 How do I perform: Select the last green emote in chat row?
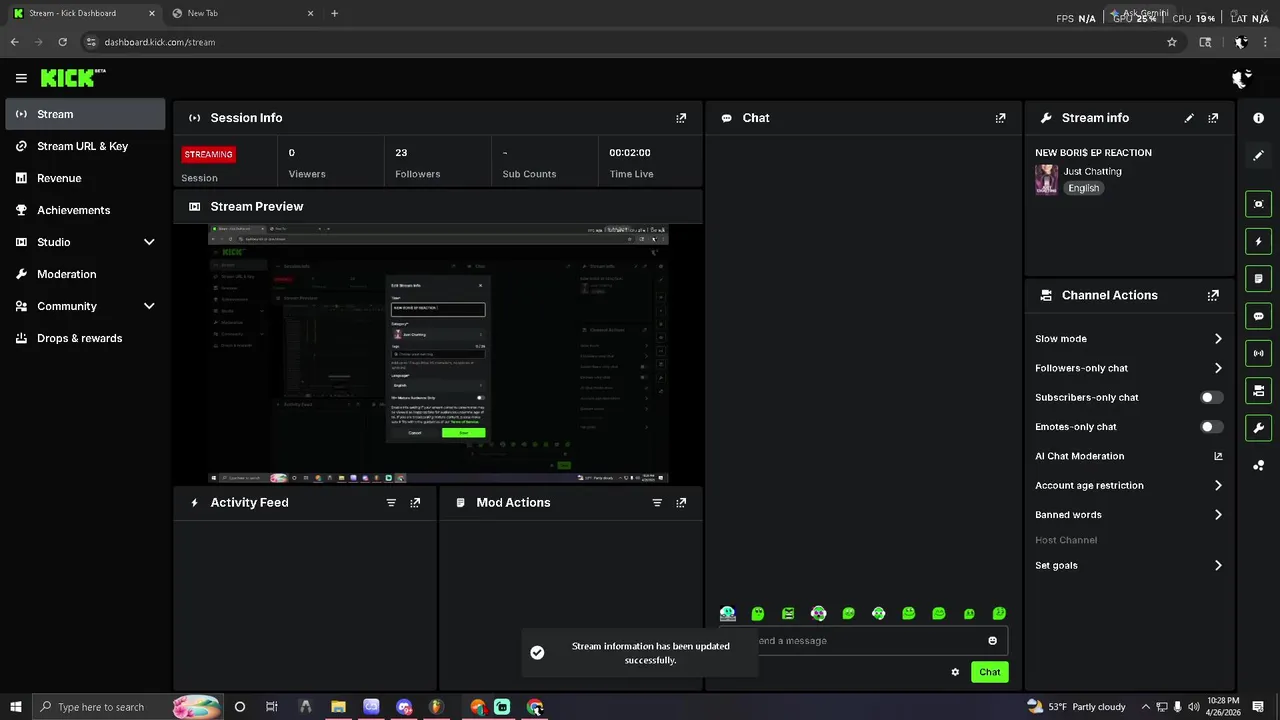999,613
